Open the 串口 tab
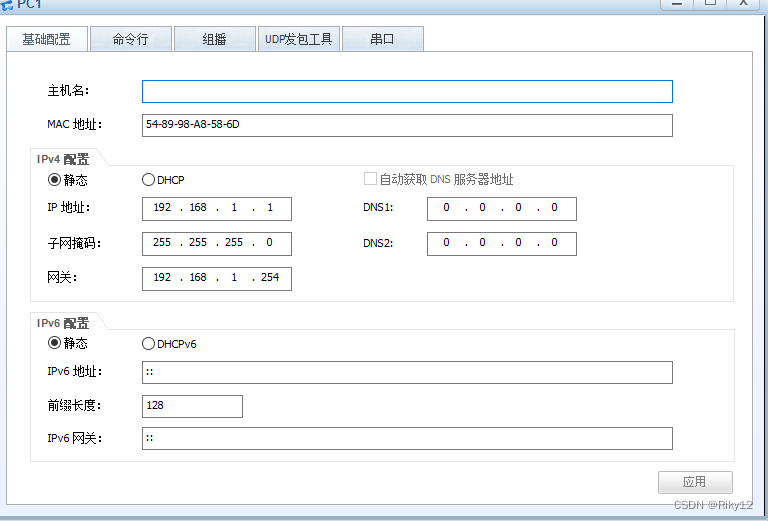This screenshot has height=521, width=768. tap(383, 39)
